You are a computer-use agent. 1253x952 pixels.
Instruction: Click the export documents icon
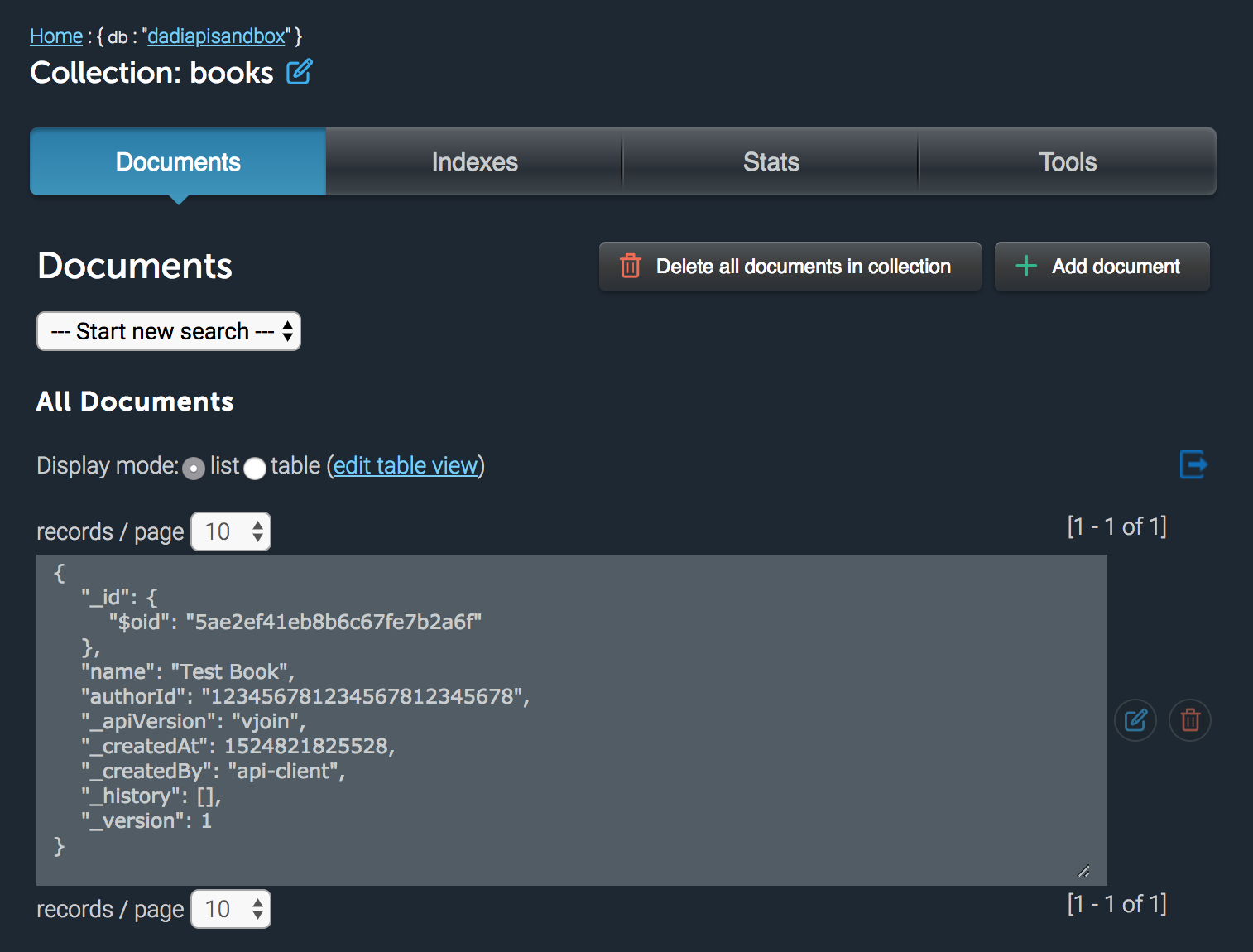[x=1193, y=464]
